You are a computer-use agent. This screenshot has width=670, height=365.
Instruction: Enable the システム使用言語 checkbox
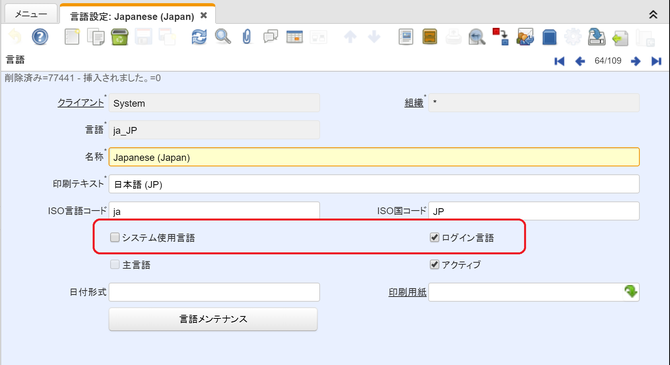click(x=115, y=237)
